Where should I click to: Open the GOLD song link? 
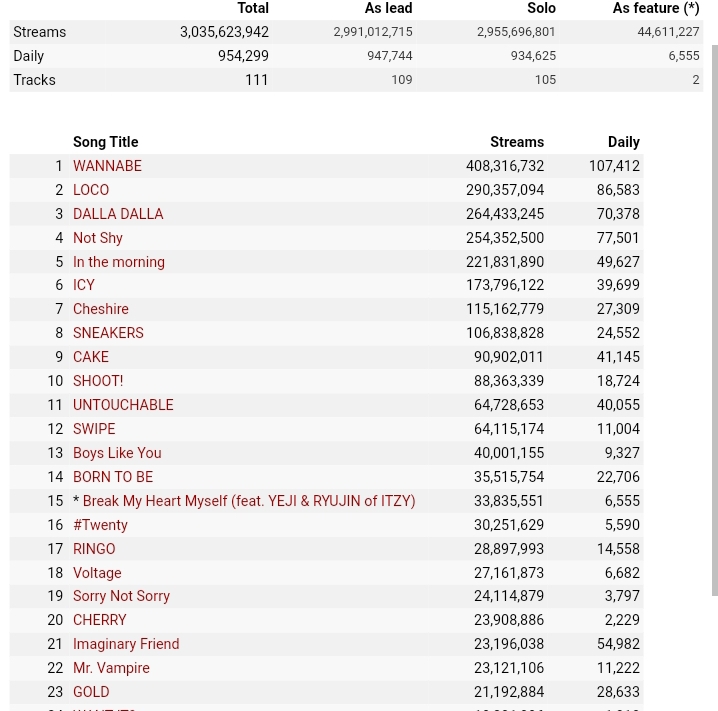91,692
